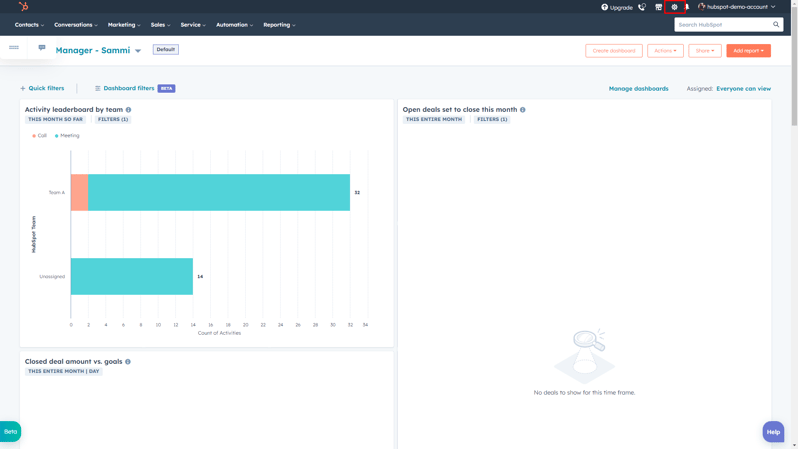Click the Unassigned teal Meeting bar
This screenshot has height=449, width=798.
[132, 276]
